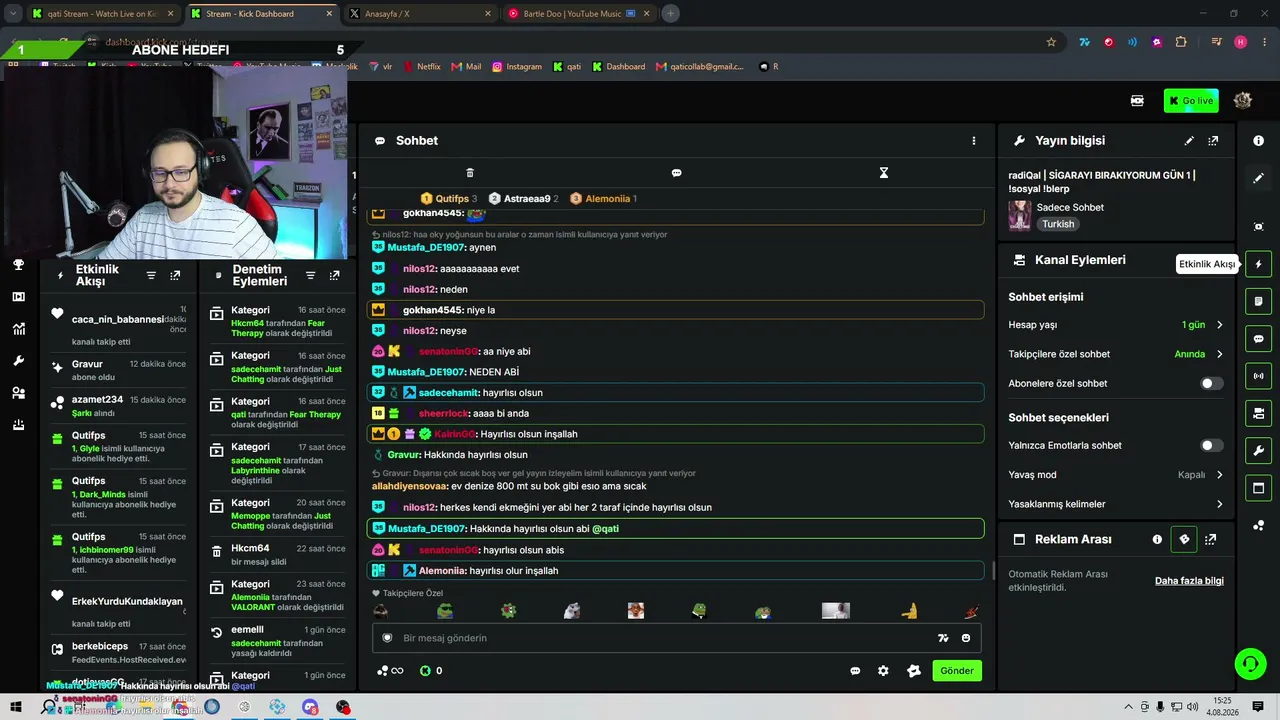This screenshot has height=720, width=1280.
Task: Switch to the Bartle Doo YouTube Music tab
Action: point(578,14)
